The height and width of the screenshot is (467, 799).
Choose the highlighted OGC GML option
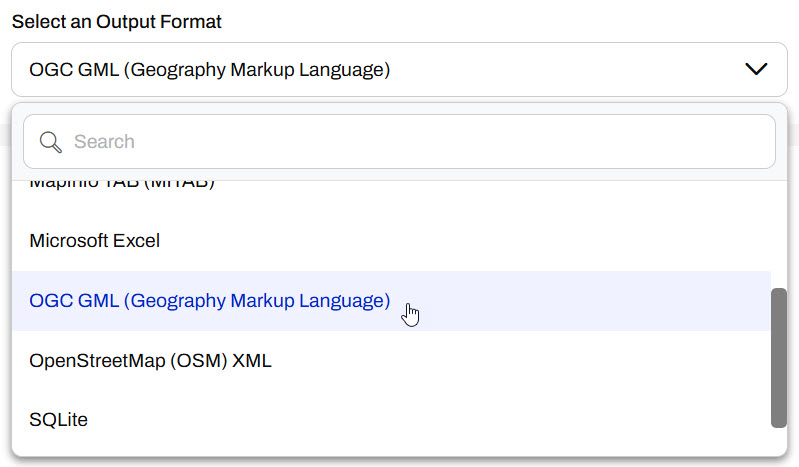tap(210, 301)
